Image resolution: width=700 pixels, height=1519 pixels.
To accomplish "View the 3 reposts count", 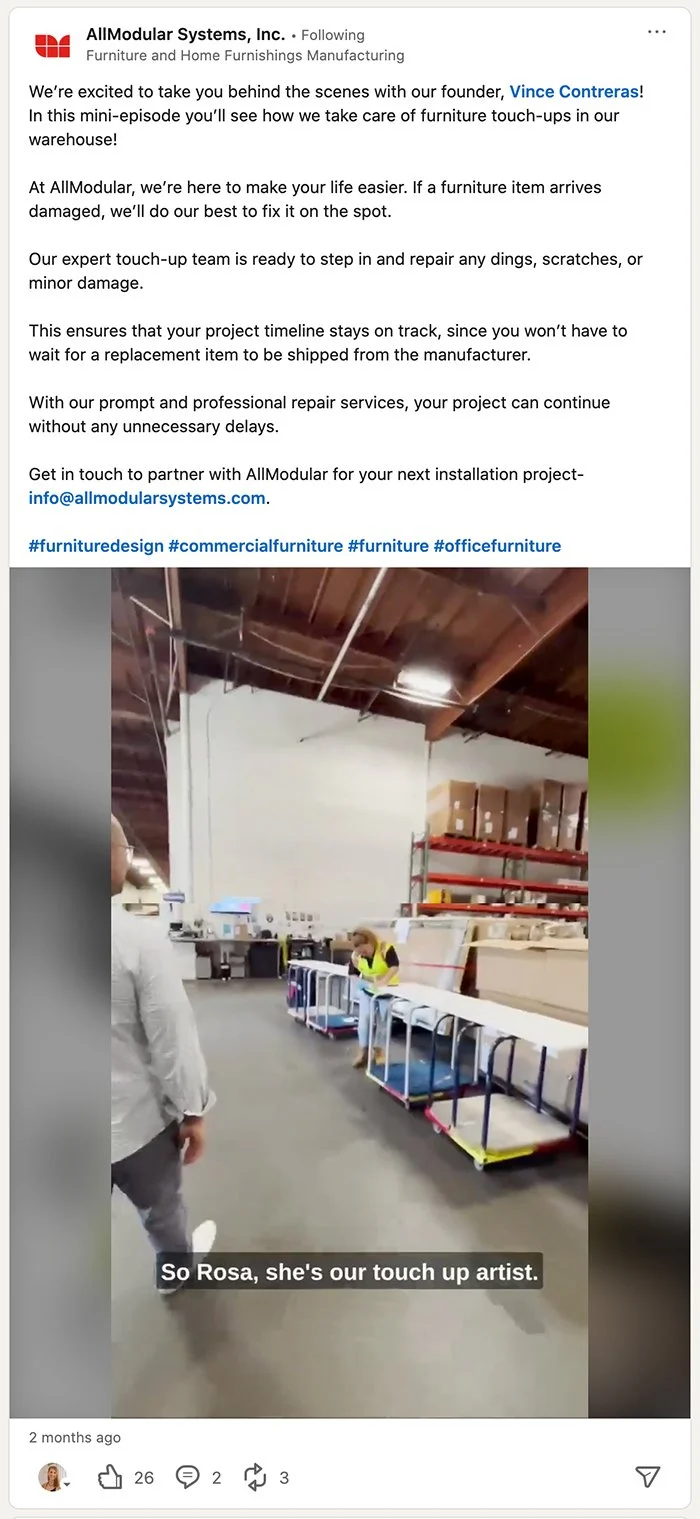I will [284, 1478].
